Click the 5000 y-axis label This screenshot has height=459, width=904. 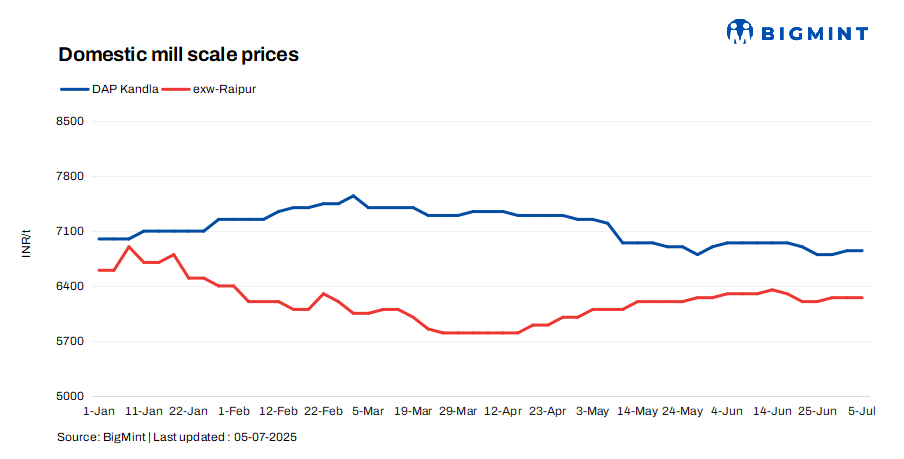[x=70, y=396]
